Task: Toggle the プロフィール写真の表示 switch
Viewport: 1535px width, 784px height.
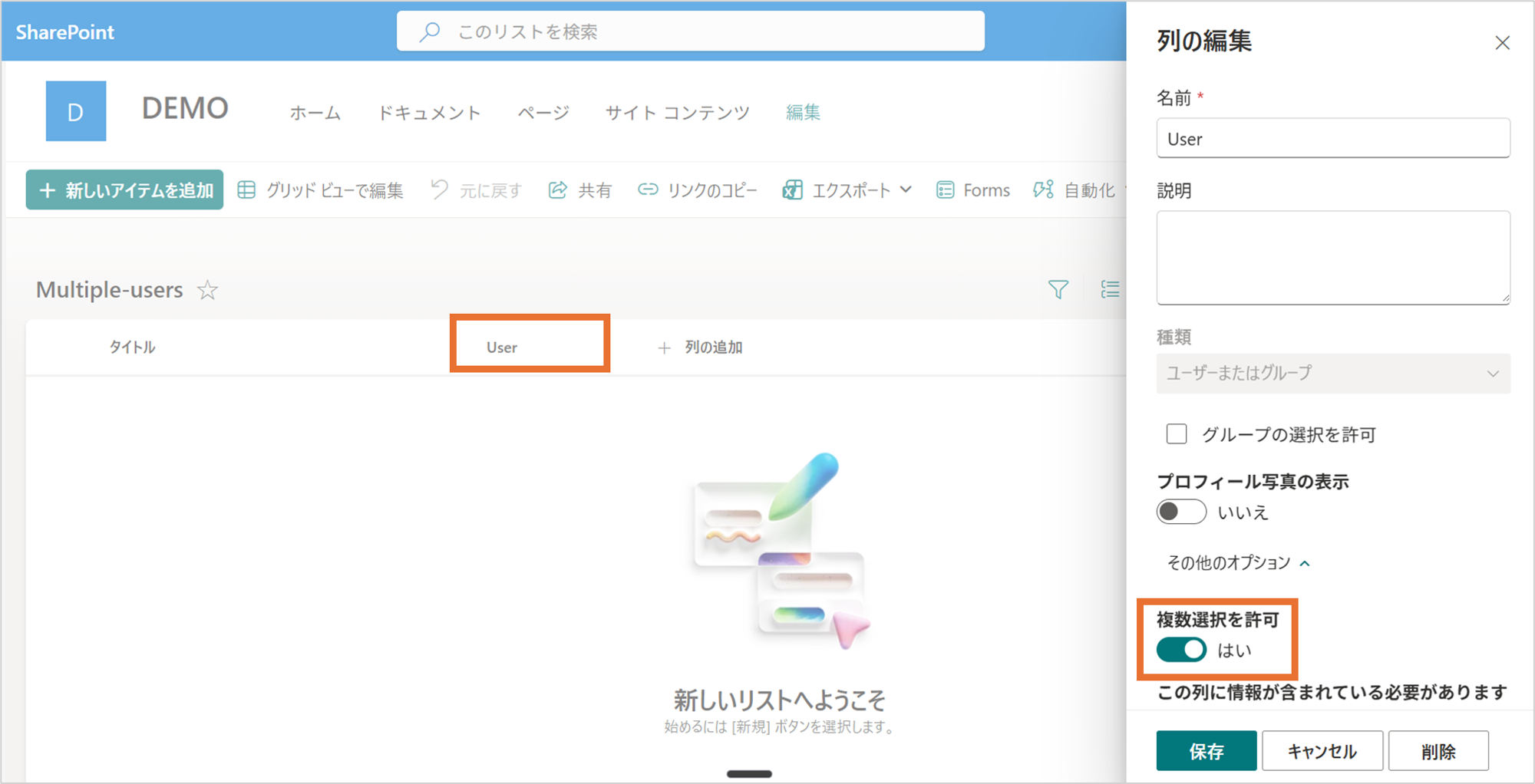Action: tap(1181, 512)
